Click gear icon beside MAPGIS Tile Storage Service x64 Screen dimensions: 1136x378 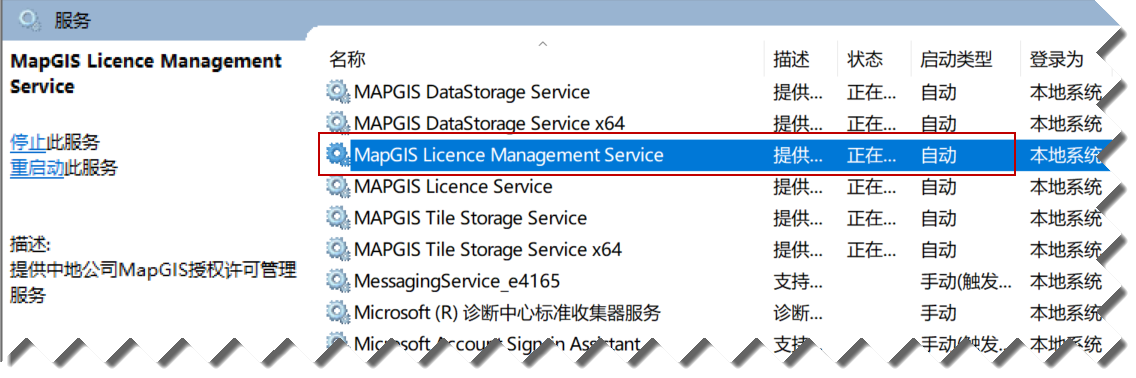click(337, 249)
